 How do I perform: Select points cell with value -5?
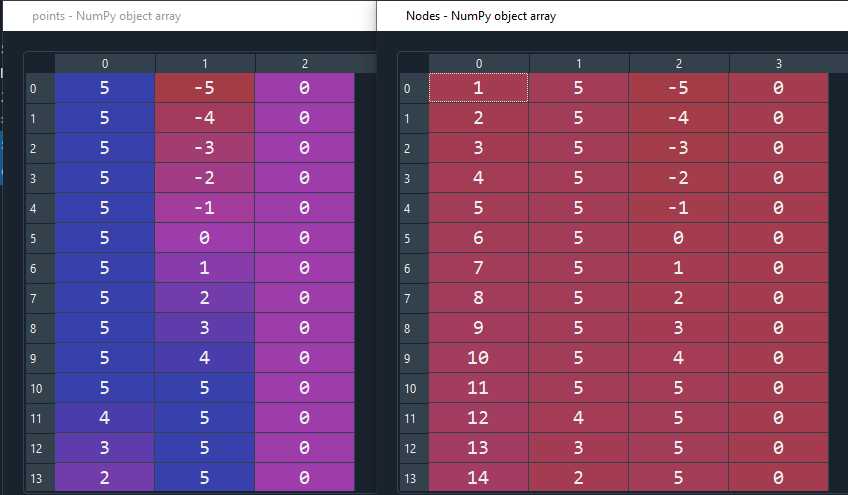(x=205, y=88)
